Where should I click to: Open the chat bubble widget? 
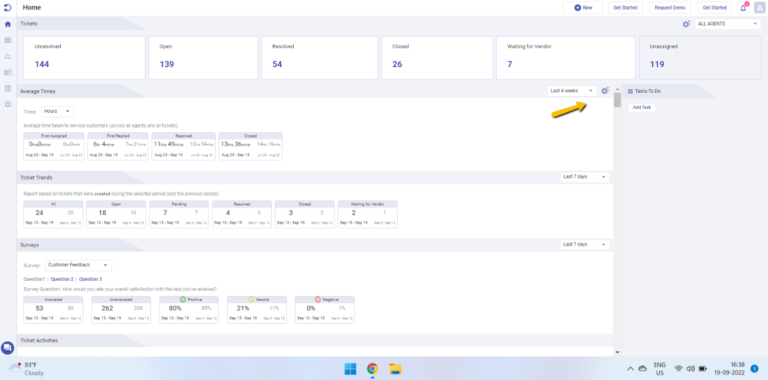pos(7,348)
